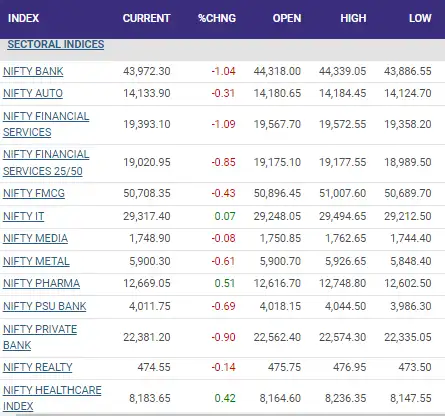Select NIFTY AUTO high value 14,184.45
The height and width of the screenshot is (416, 445).
pos(343,93)
